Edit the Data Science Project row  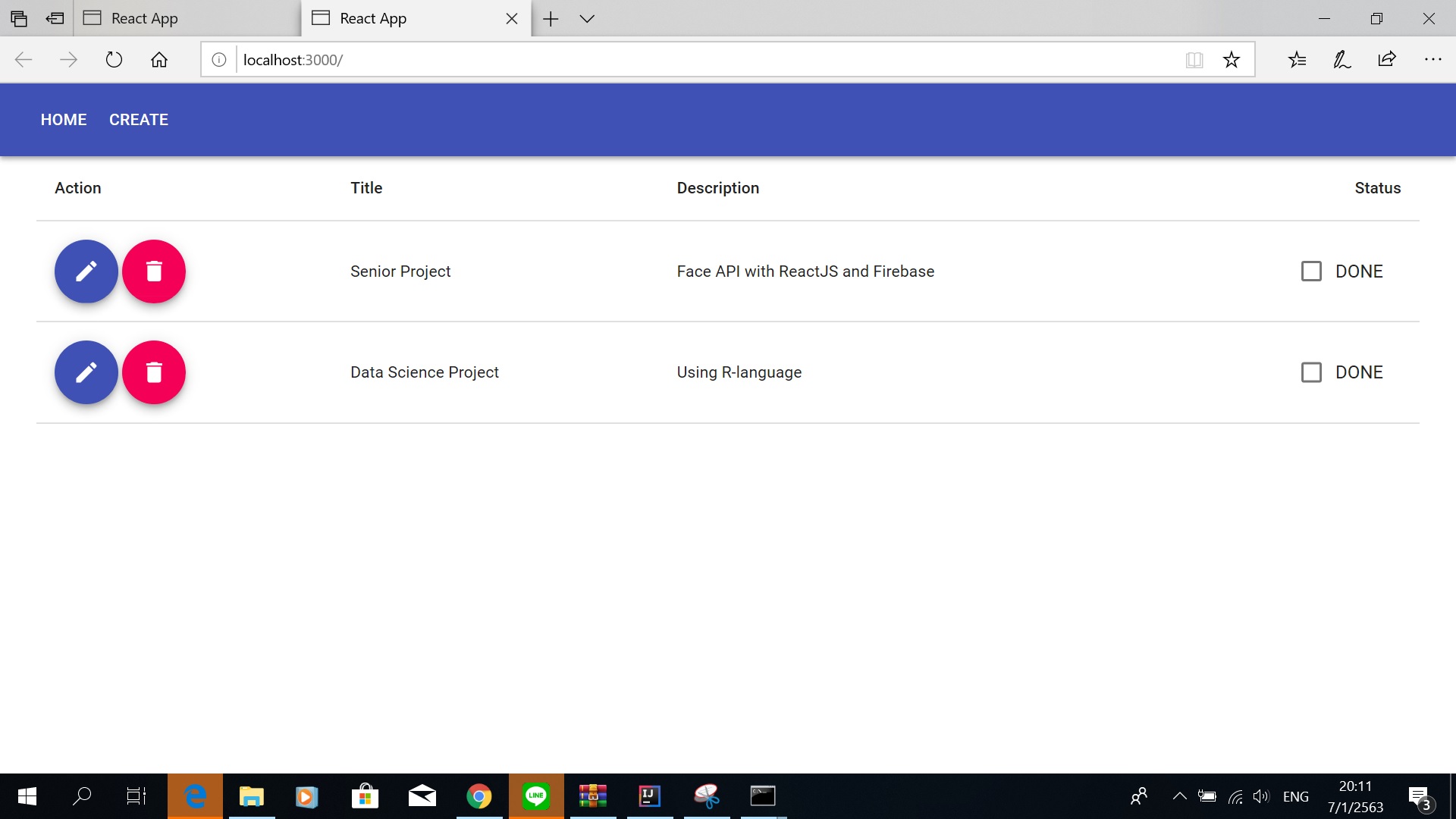pyautogui.click(x=86, y=372)
